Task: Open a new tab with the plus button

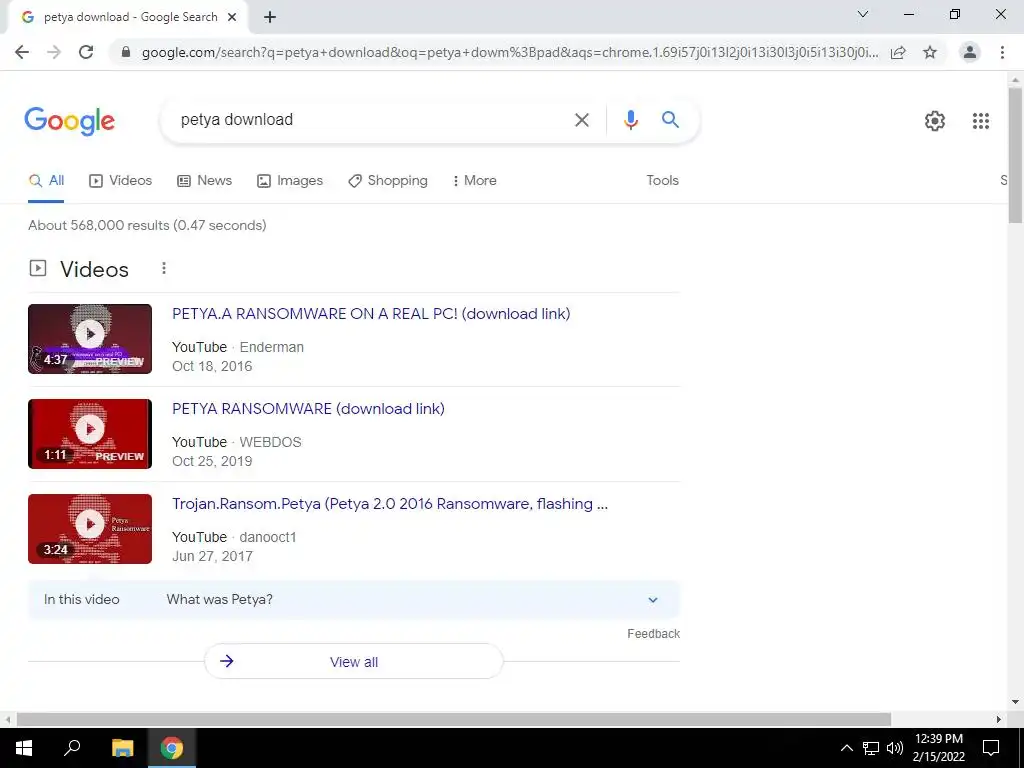Action: click(270, 18)
